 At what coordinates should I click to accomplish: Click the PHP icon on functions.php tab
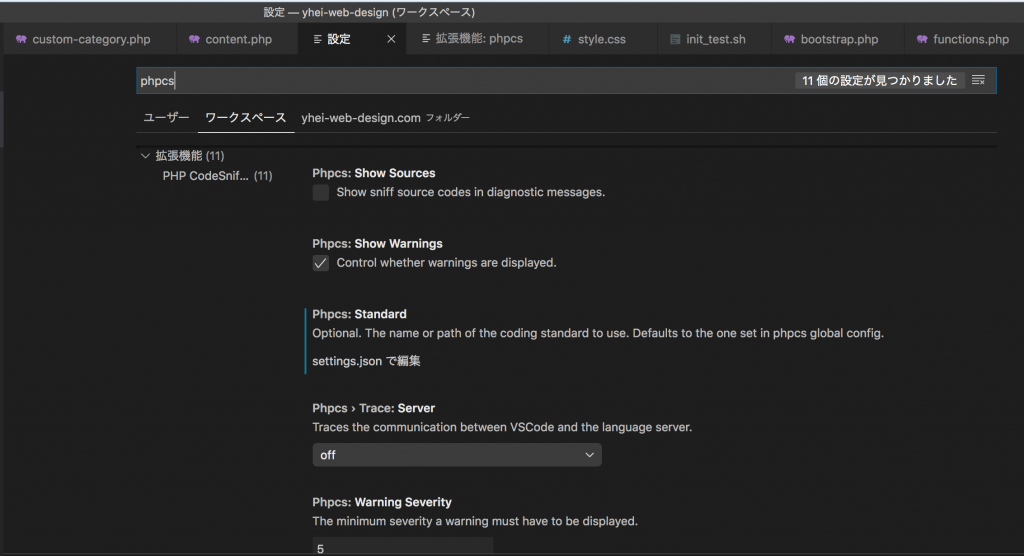tap(922, 39)
